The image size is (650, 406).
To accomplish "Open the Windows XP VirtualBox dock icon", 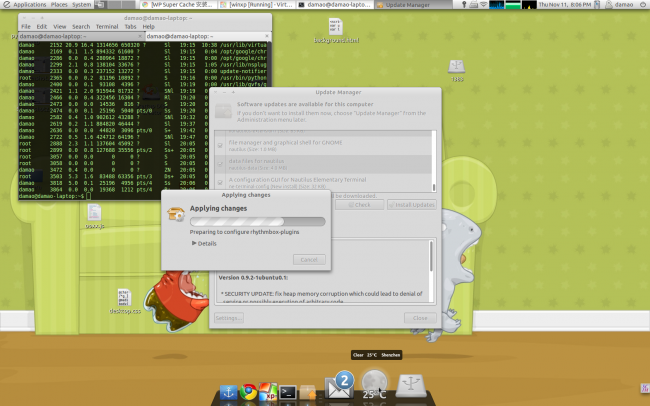I will tap(268, 391).
